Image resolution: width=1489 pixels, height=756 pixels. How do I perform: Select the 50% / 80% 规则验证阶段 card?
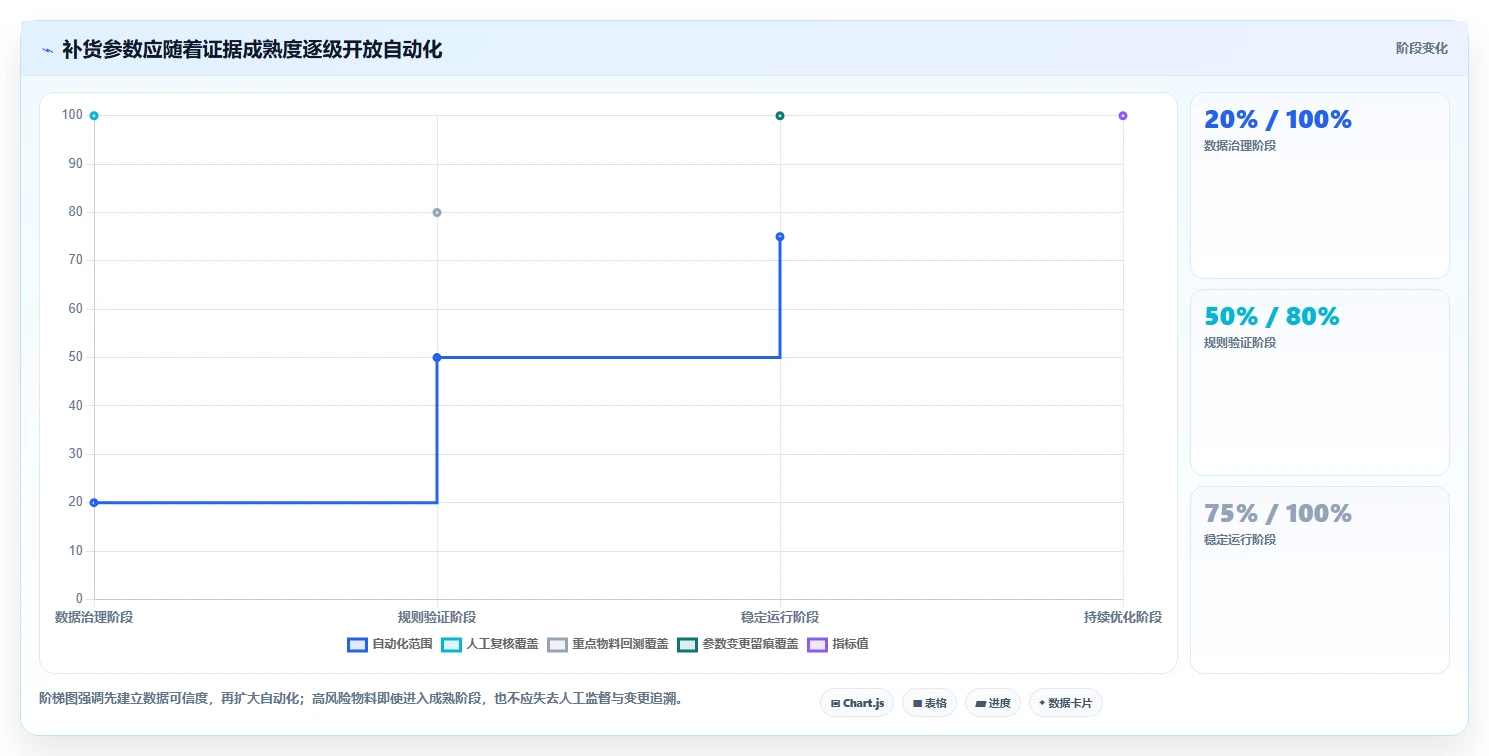pos(1319,382)
